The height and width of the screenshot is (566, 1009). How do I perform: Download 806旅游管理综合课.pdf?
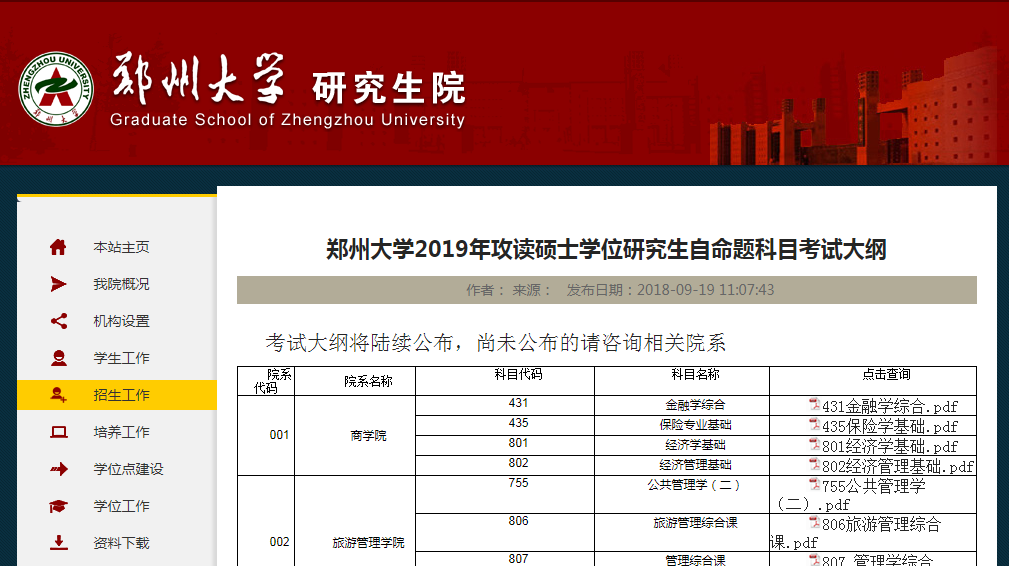[880, 524]
